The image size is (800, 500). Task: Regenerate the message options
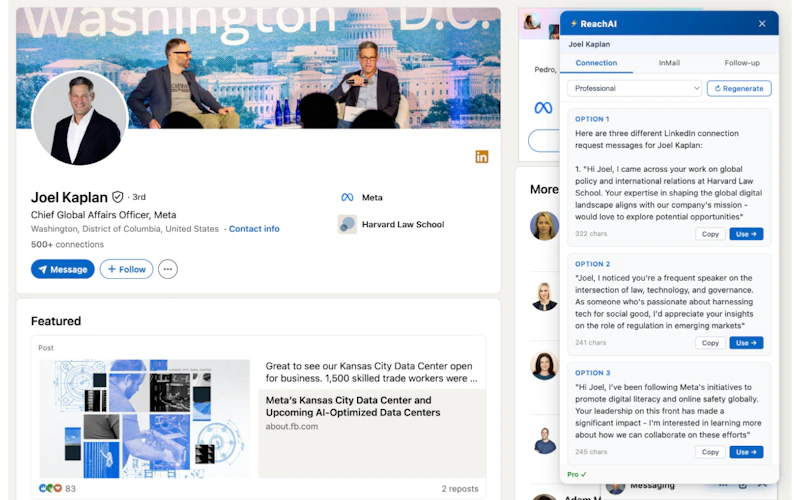[739, 88]
